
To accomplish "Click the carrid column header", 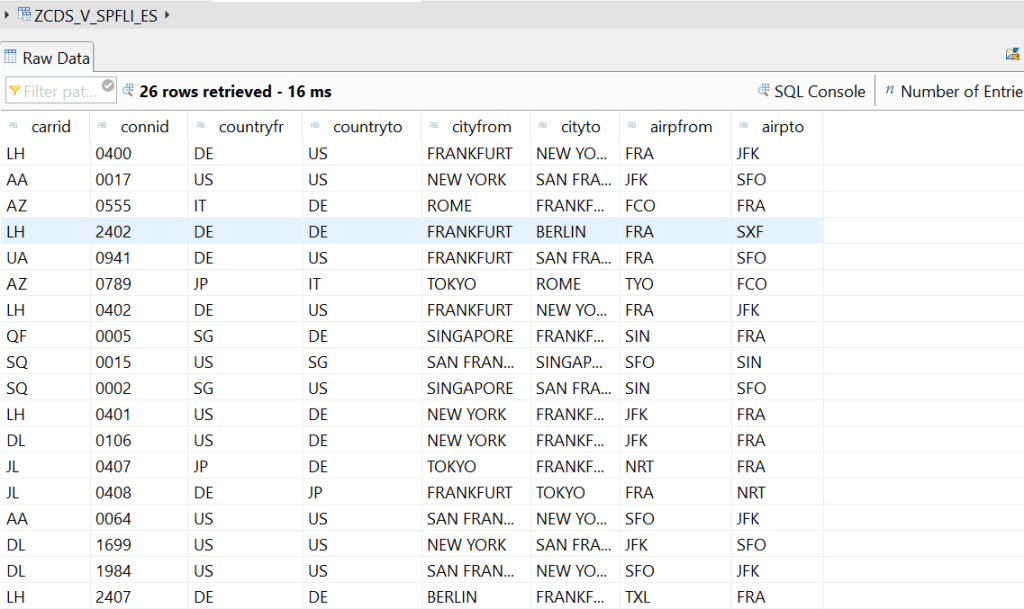I will (51, 127).
